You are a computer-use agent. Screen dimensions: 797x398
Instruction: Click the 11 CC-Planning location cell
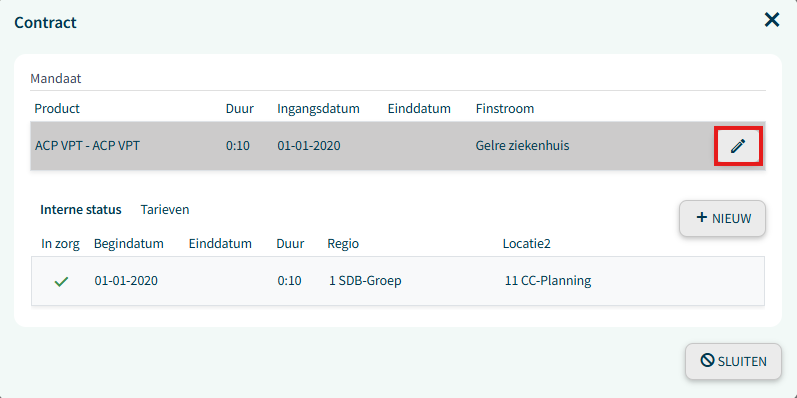548,281
